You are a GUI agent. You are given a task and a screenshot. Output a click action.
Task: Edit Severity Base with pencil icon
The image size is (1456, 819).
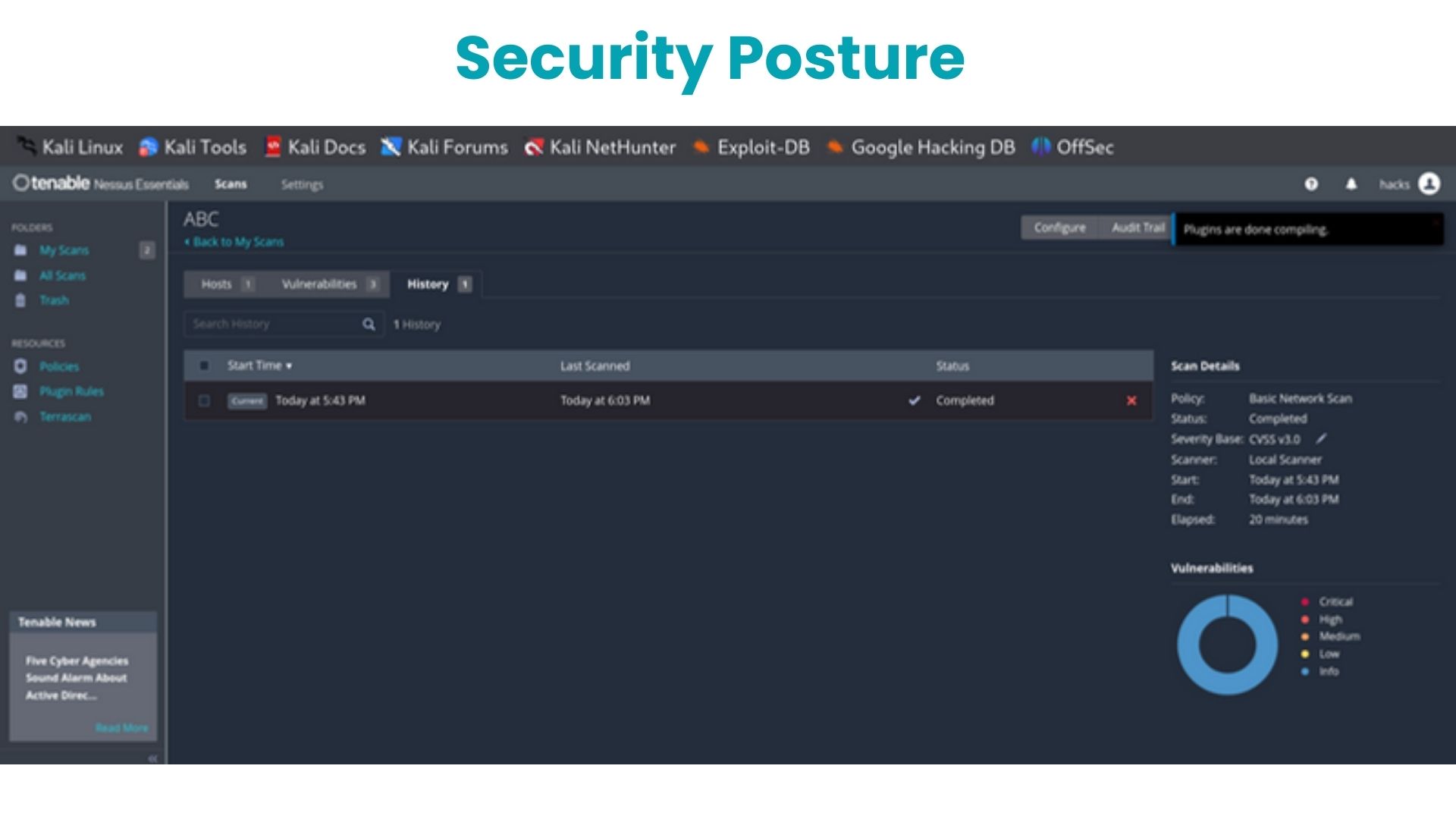1321,439
